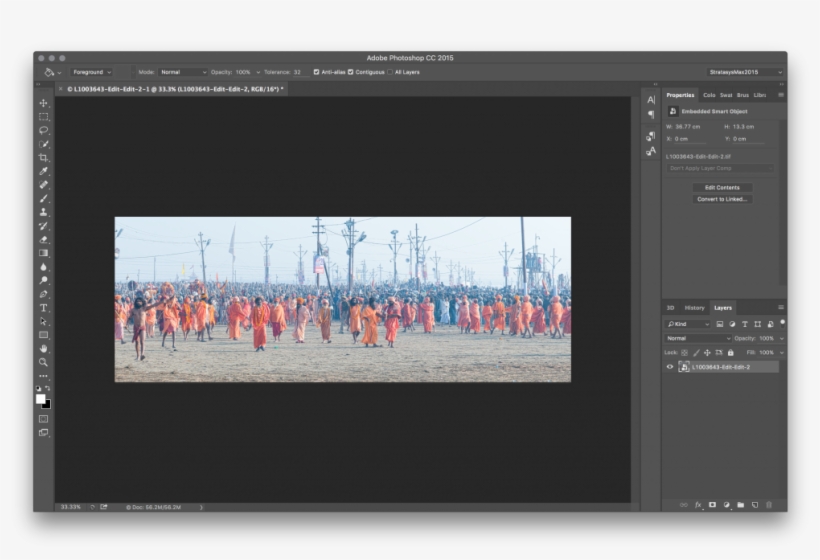Select the Brush tool
The height and width of the screenshot is (560, 820).
tap(44, 199)
